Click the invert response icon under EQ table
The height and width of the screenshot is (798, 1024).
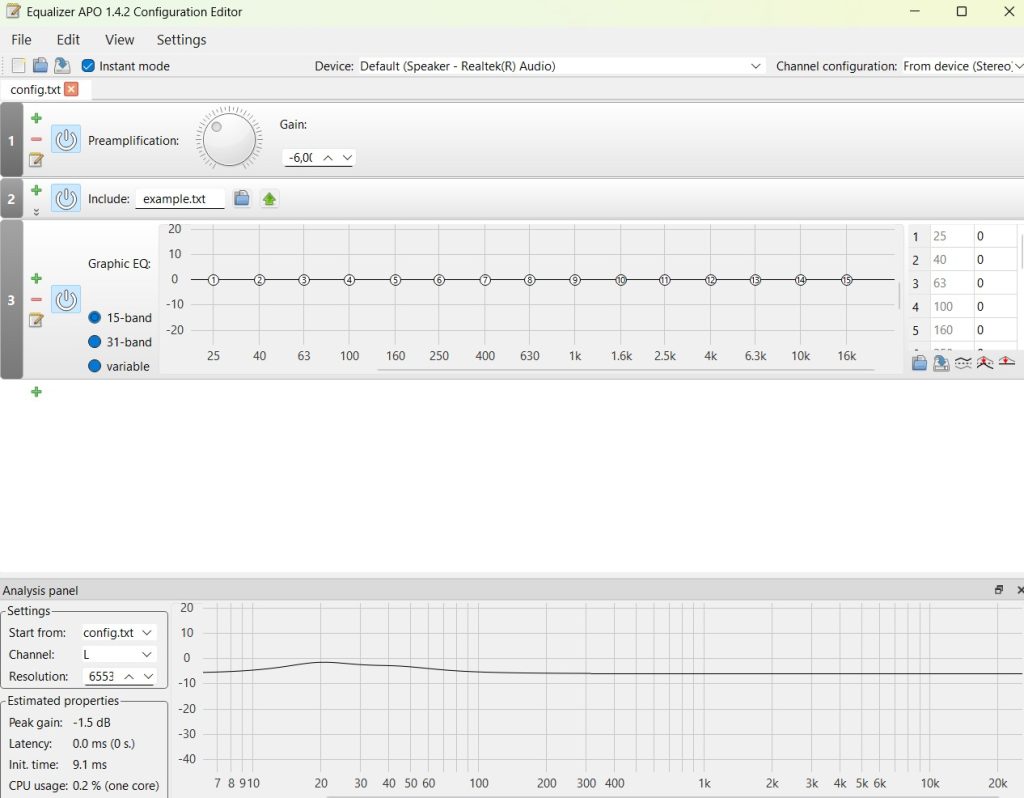[x=963, y=363]
